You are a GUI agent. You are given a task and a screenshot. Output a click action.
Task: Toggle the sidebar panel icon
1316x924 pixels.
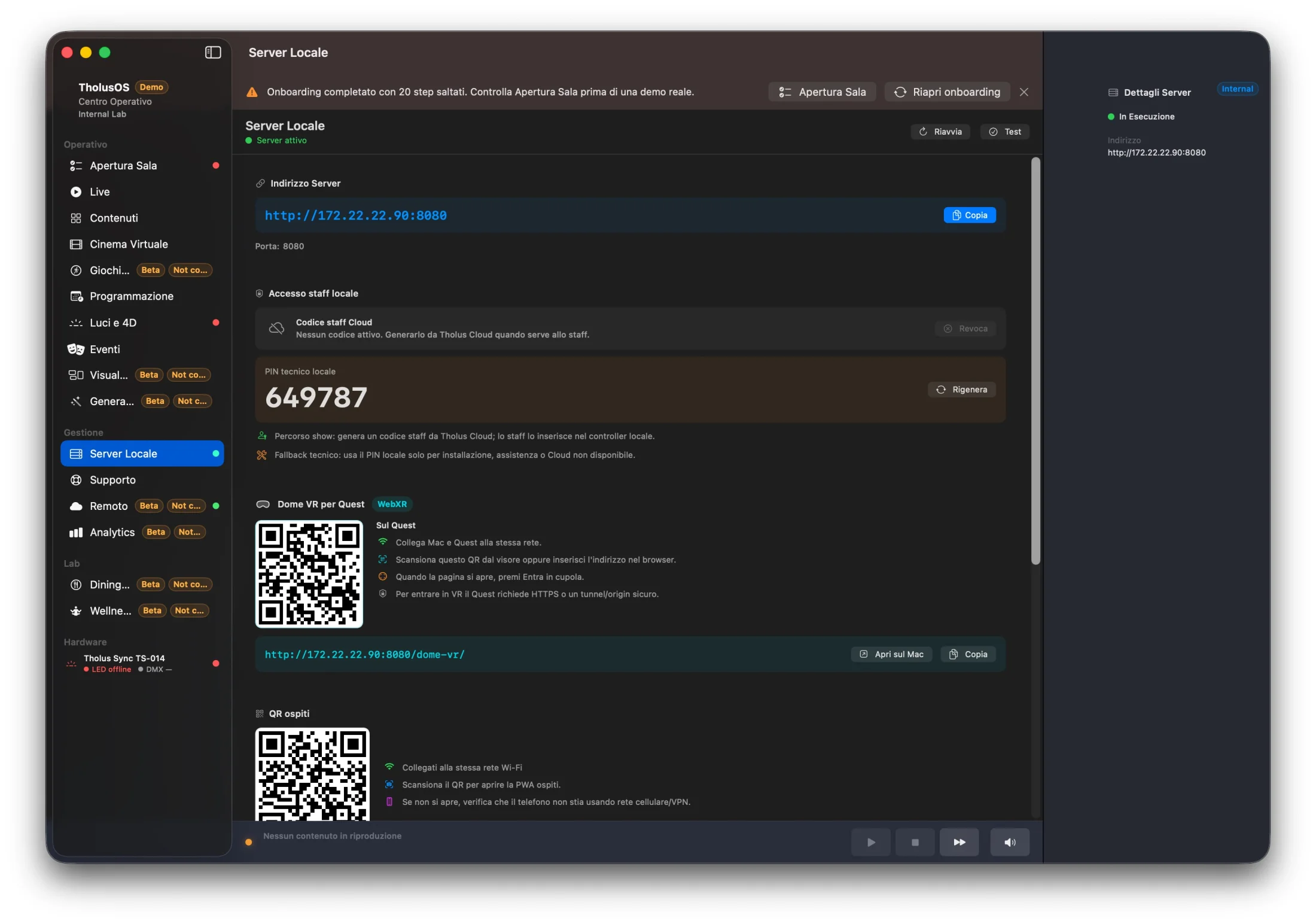[x=213, y=53]
